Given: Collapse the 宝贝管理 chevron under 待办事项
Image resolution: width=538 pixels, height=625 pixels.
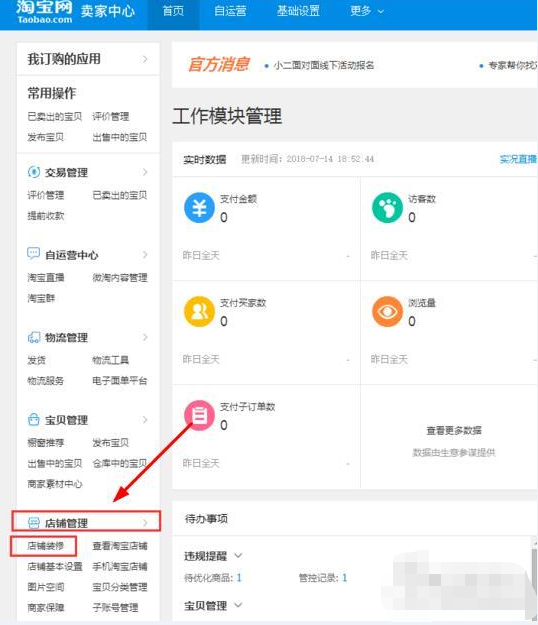Looking at the screenshot, I should tap(238, 605).
